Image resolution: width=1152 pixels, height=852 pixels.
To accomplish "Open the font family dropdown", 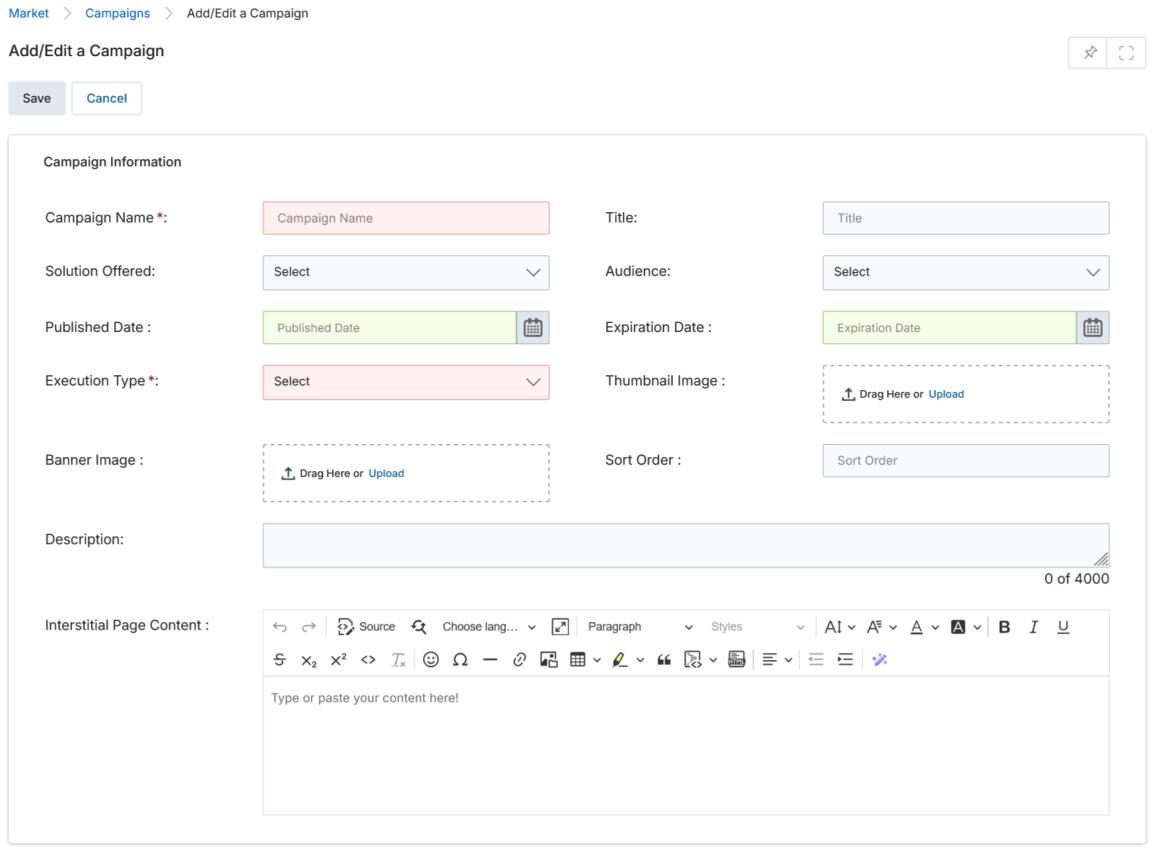I will pos(882,627).
